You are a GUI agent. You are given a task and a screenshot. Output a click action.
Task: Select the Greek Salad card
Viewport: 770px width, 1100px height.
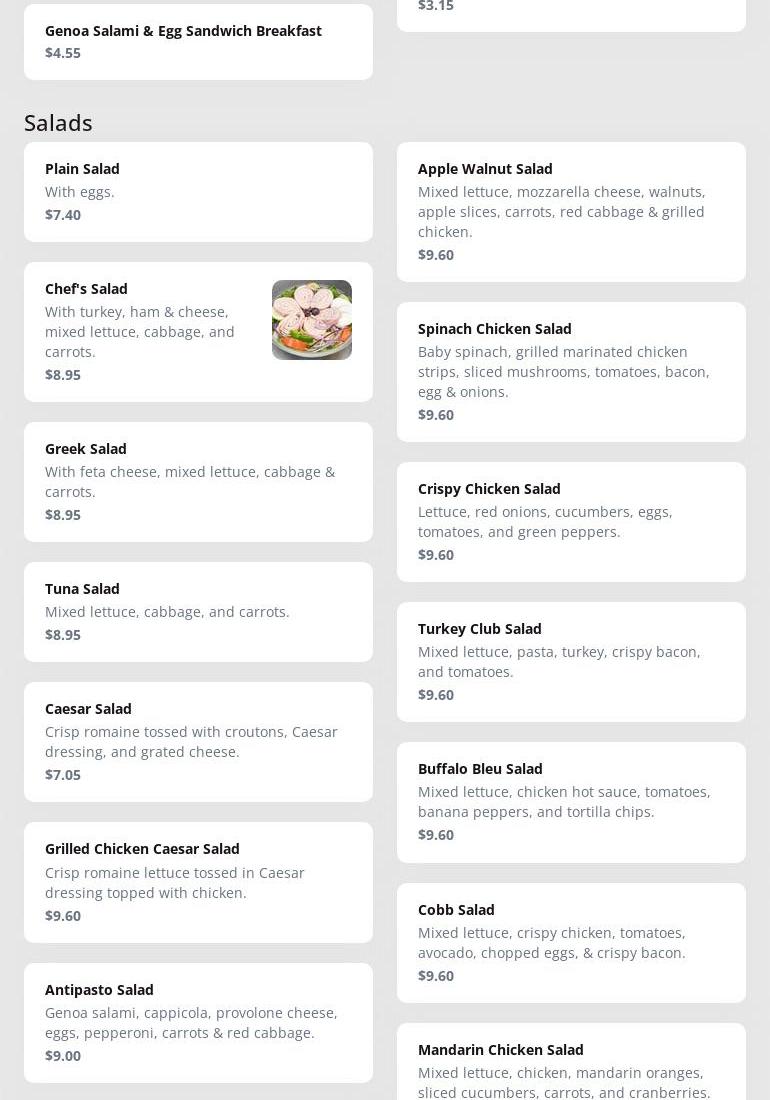(x=198, y=481)
